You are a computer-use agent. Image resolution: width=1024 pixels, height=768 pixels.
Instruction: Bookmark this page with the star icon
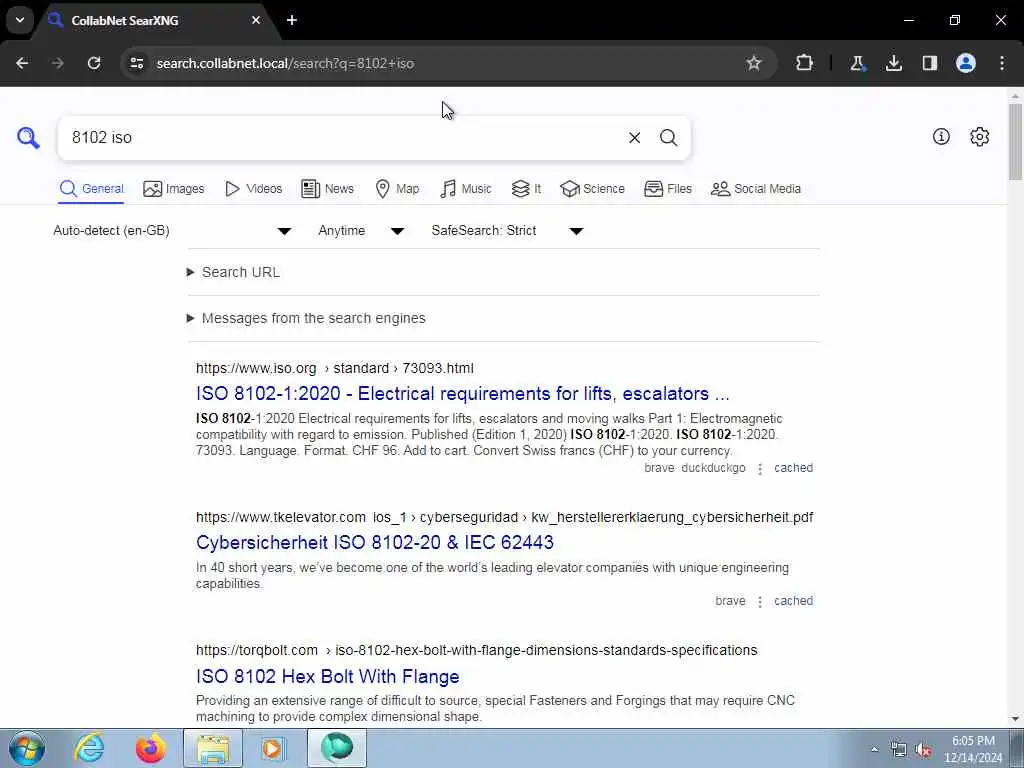click(754, 63)
